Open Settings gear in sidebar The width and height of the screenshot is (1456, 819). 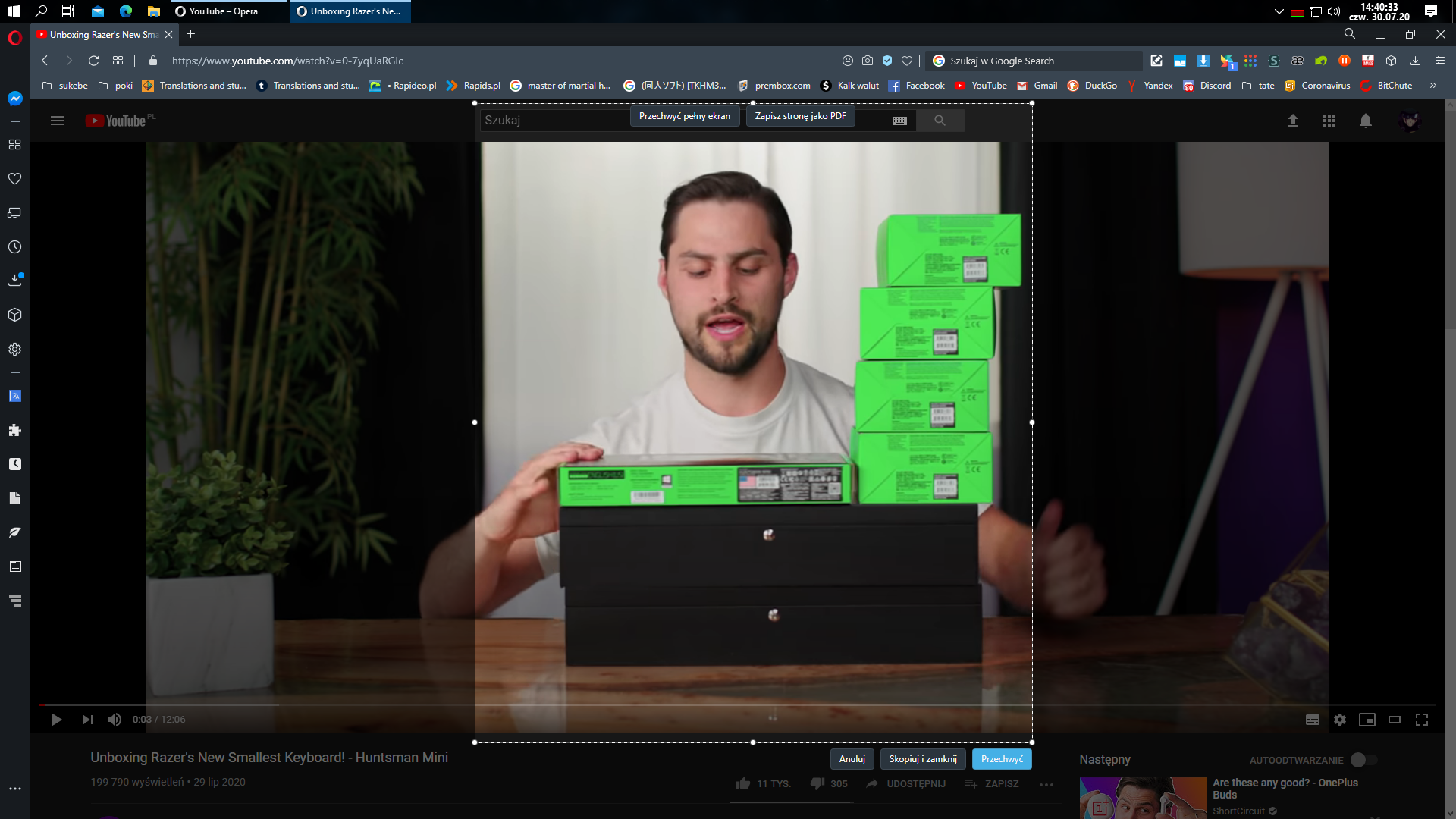coord(14,350)
